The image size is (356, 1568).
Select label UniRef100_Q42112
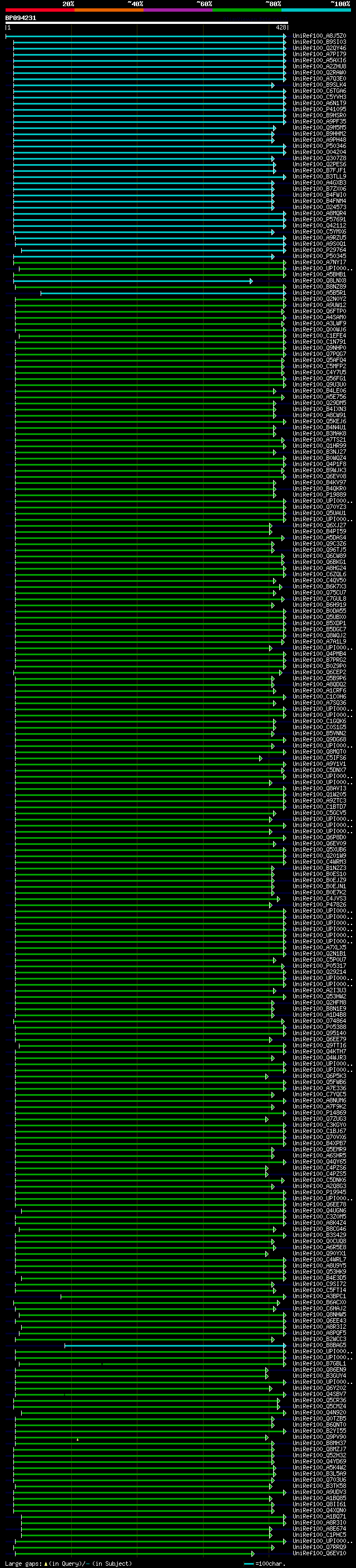point(319,225)
